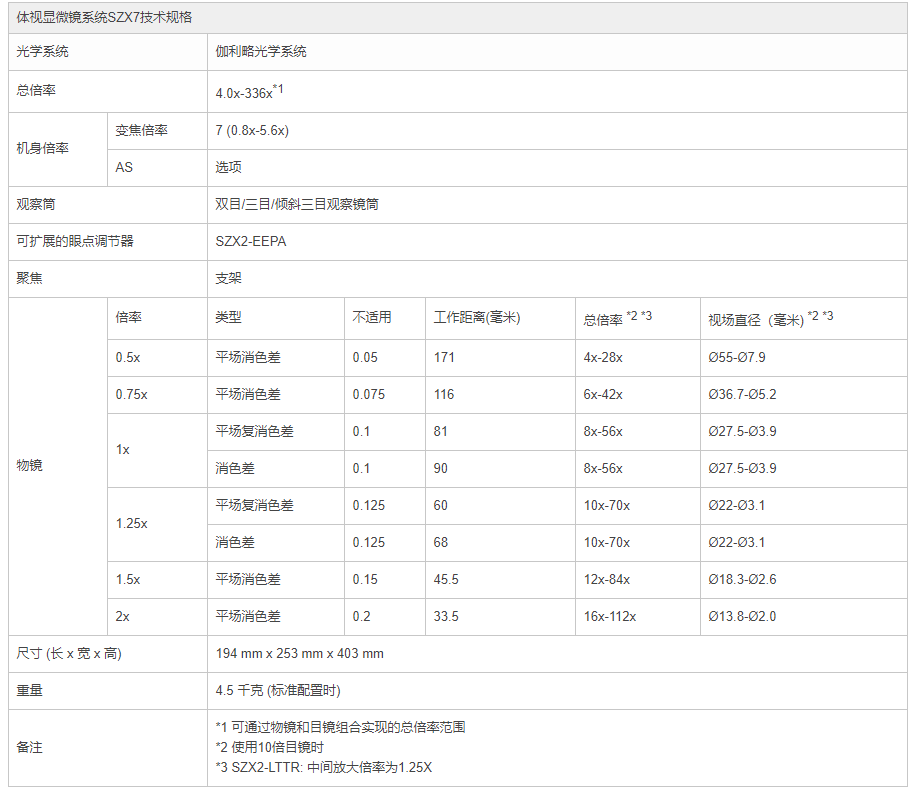Viewport: 918px width, 801px height.
Task: Click the 1.25x objective cell
Action: pyautogui.click(x=131, y=523)
